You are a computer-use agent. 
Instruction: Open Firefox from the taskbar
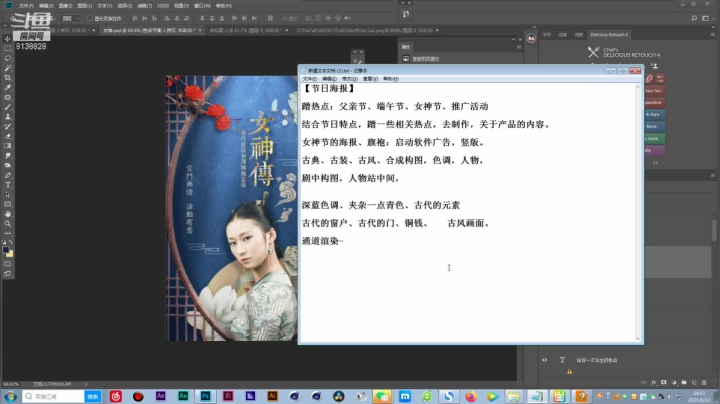(x=471, y=396)
